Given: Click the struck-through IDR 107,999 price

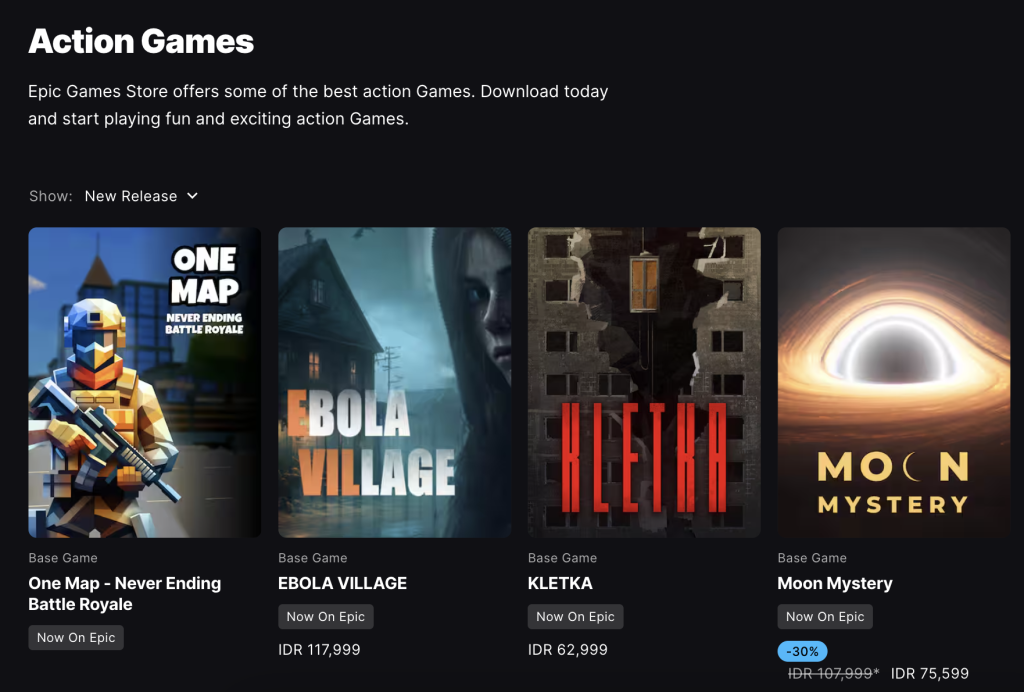Looking at the screenshot, I should tap(833, 673).
